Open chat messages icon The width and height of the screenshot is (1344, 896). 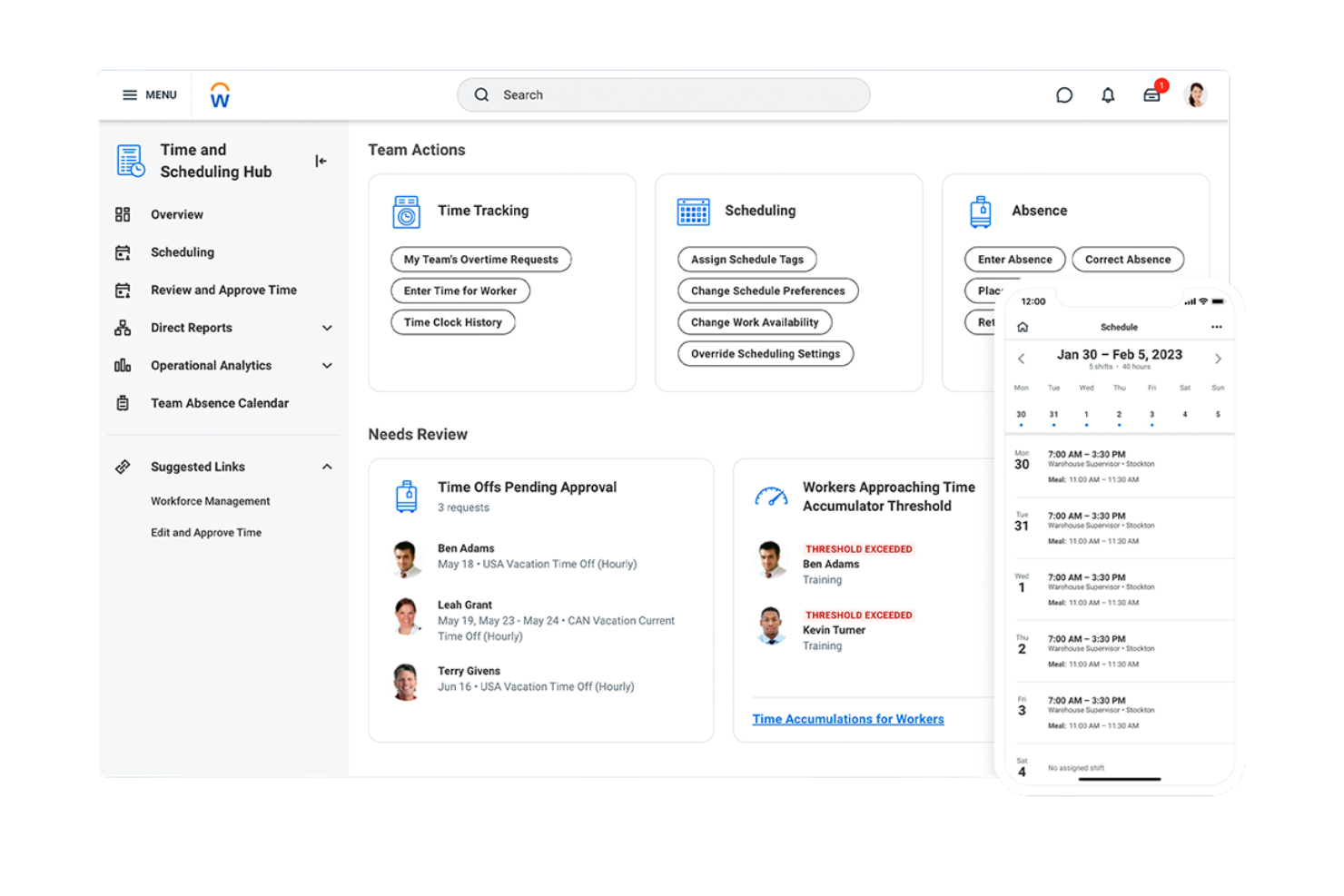pos(1063,94)
